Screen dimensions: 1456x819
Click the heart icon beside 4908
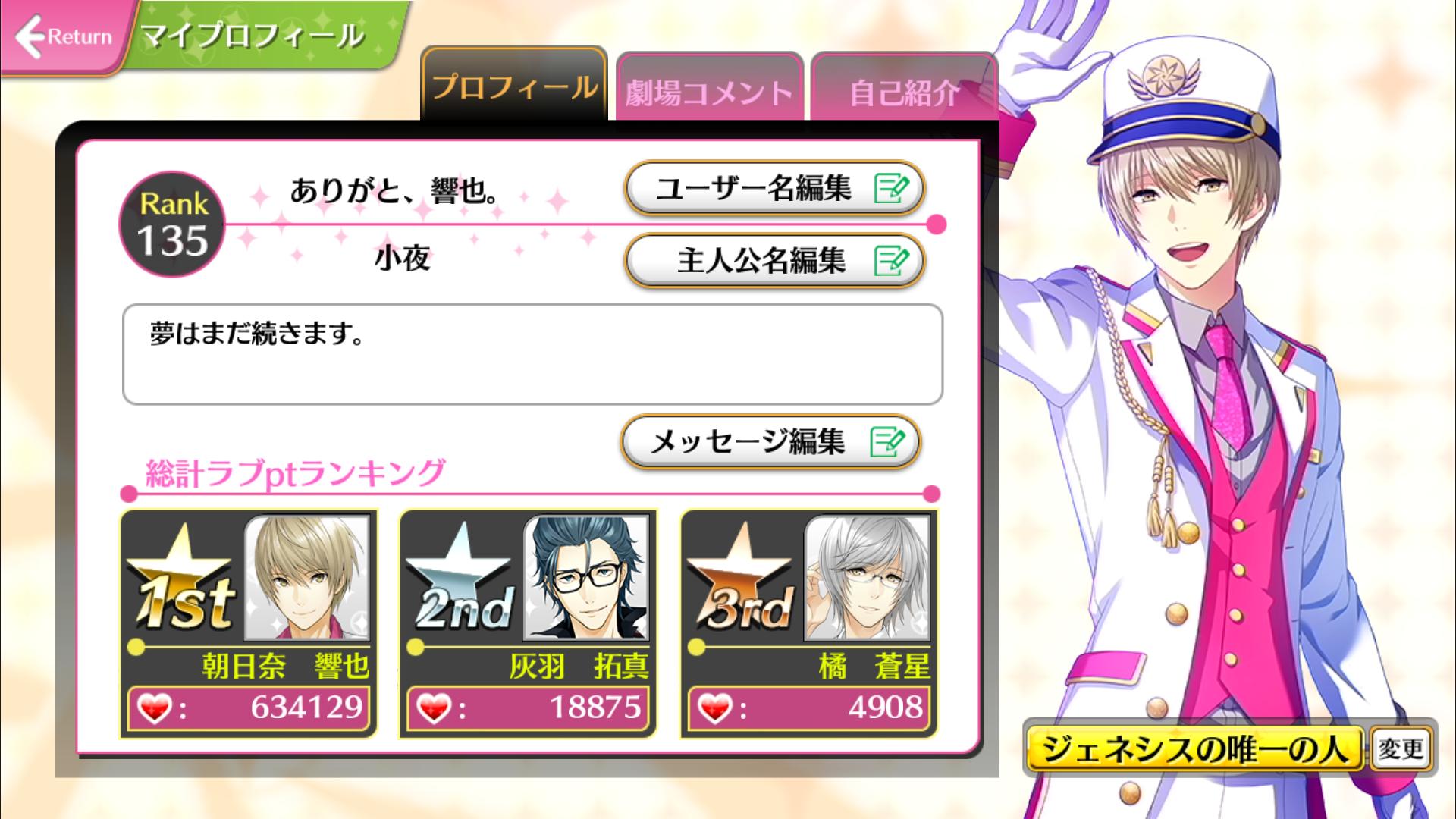click(x=714, y=709)
